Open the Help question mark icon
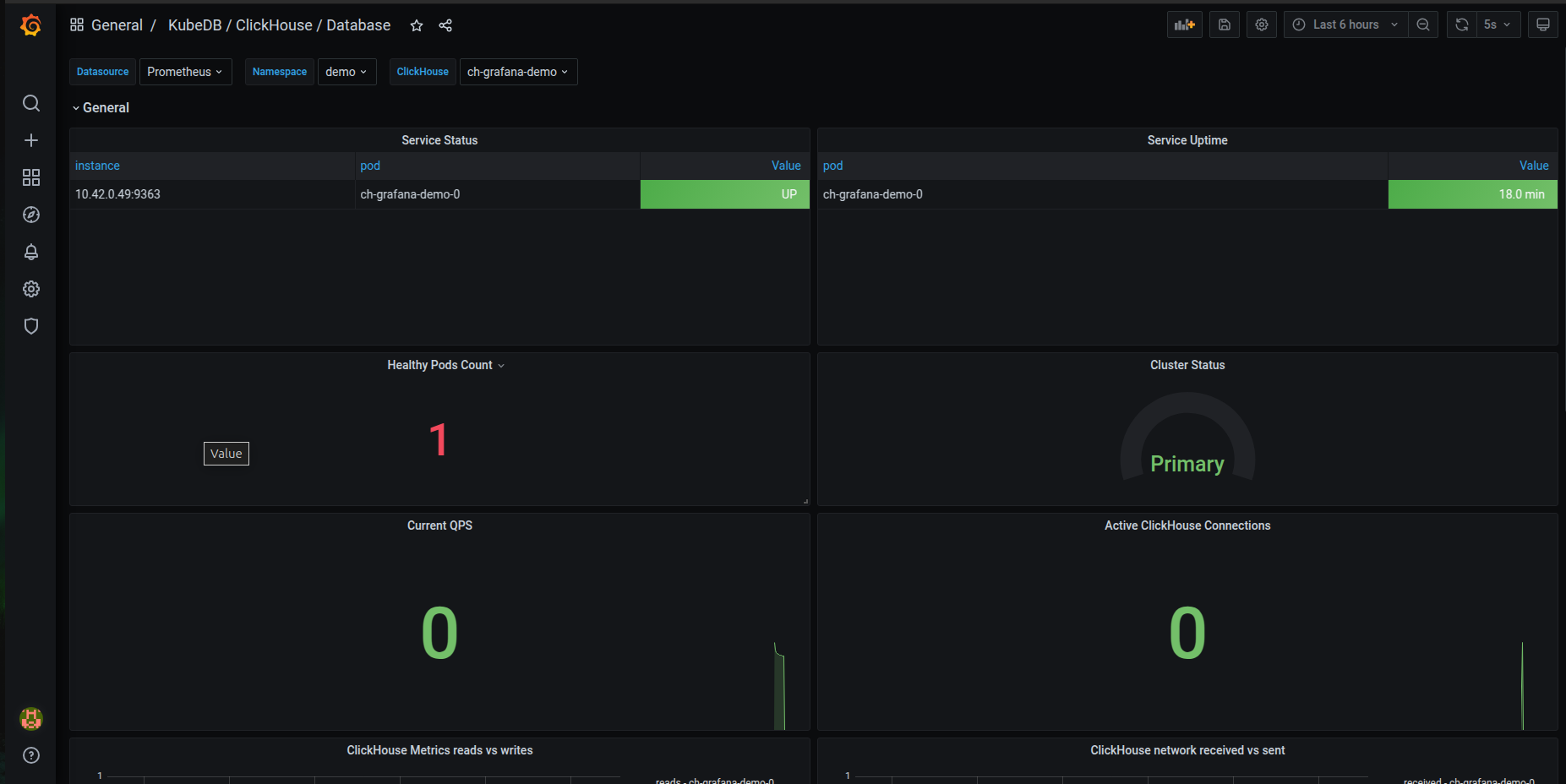 pyautogui.click(x=31, y=755)
